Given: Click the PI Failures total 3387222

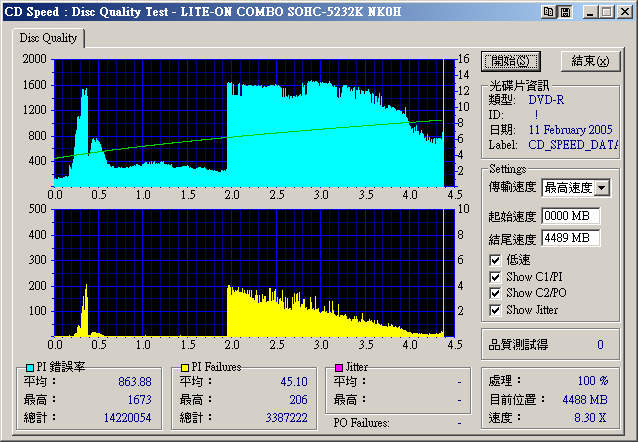Looking at the screenshot, I should 286,418.
